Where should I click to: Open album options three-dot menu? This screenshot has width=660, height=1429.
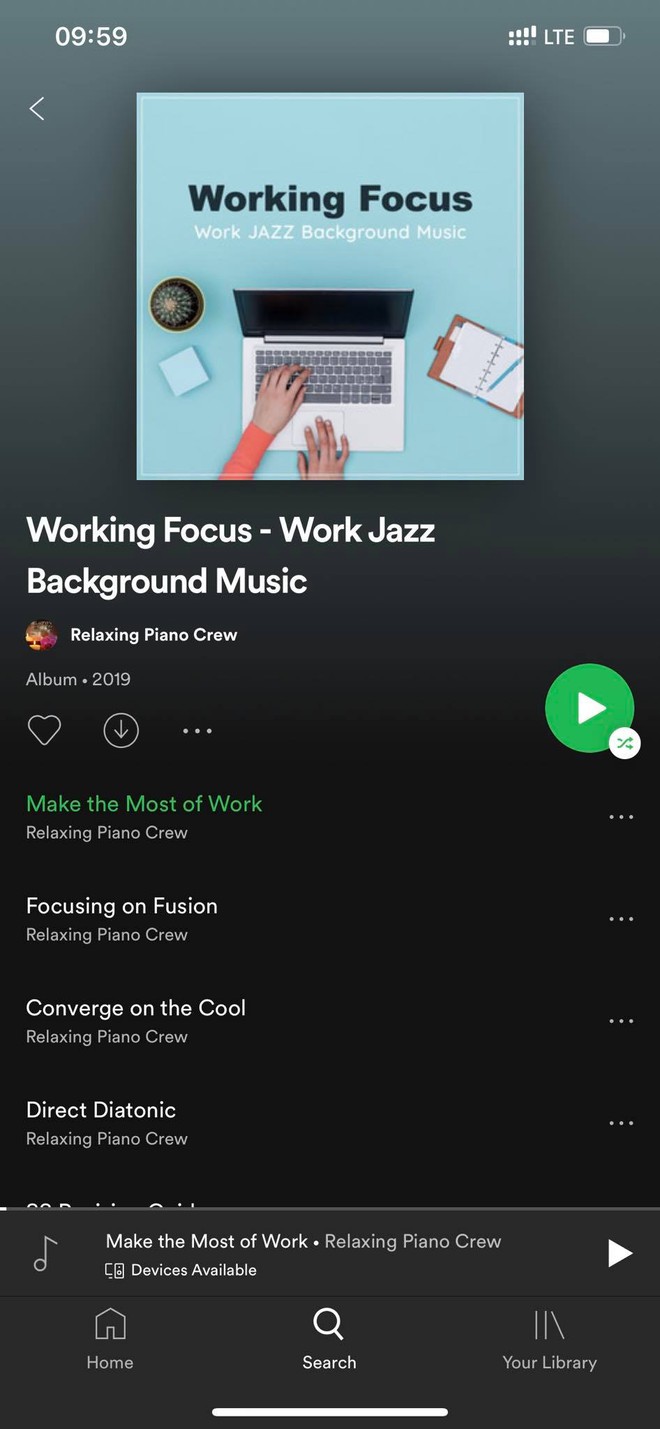[197, 731]
